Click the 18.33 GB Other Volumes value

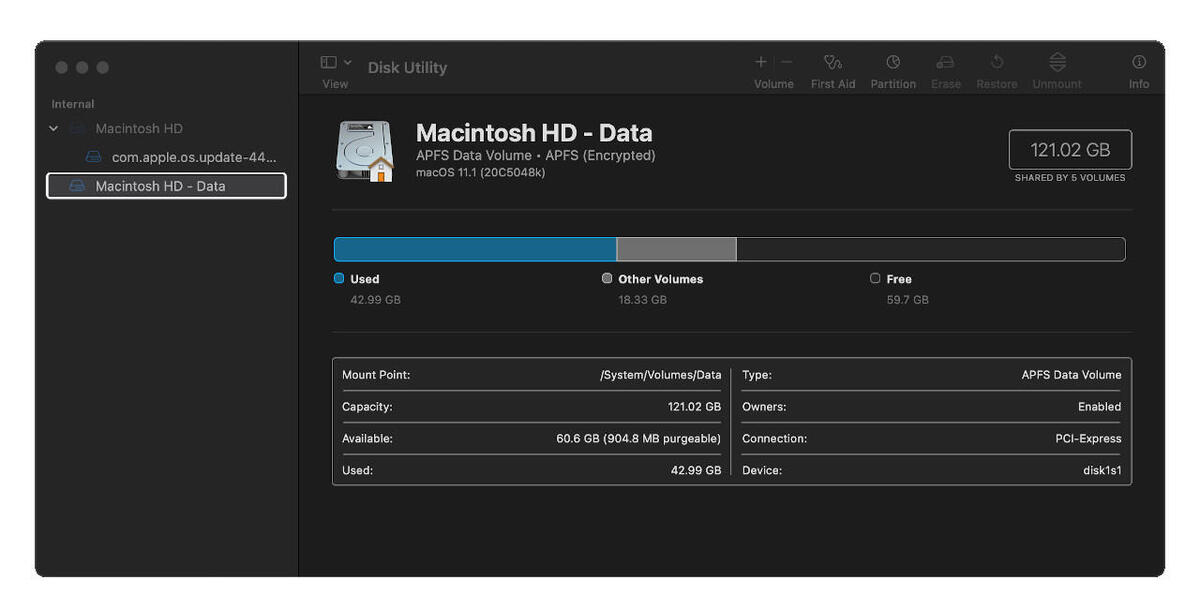point(642,300)
